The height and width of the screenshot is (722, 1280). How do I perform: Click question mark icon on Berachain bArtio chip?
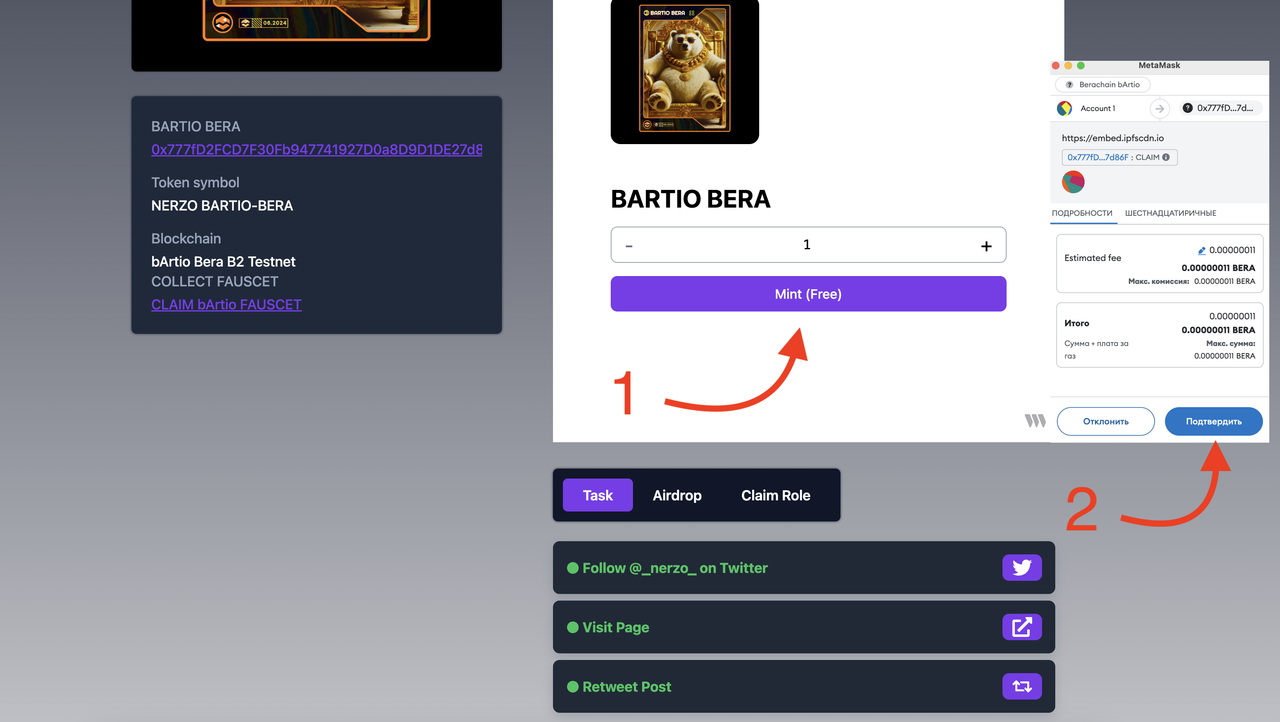[1069, 85]
